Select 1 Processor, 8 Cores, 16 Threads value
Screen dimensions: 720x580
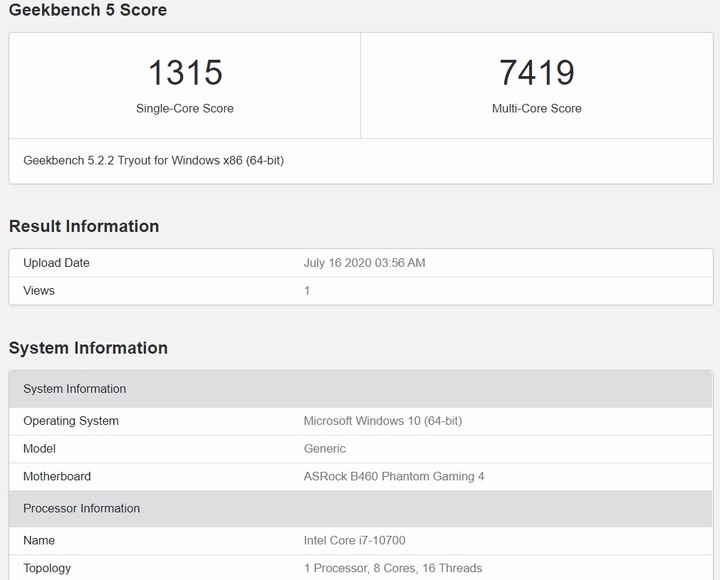pyautogui.click(x=393, y=569)
